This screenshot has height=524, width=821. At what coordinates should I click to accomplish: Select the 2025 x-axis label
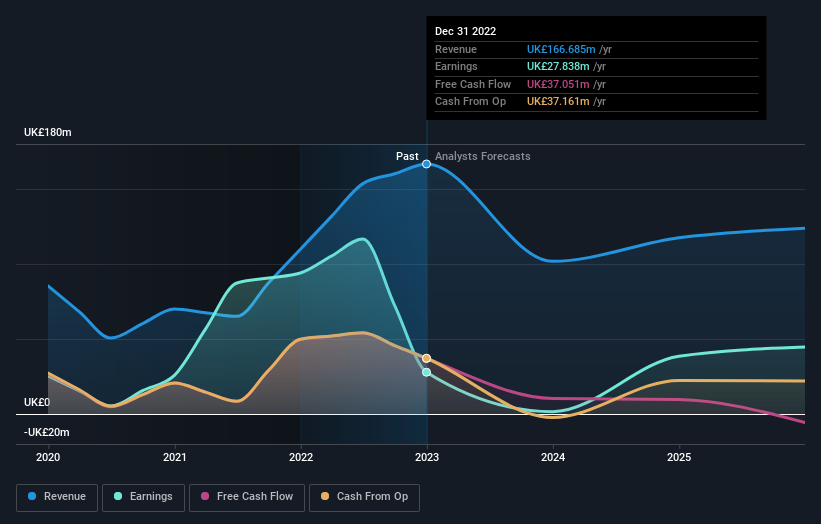[x=679, y=457]
